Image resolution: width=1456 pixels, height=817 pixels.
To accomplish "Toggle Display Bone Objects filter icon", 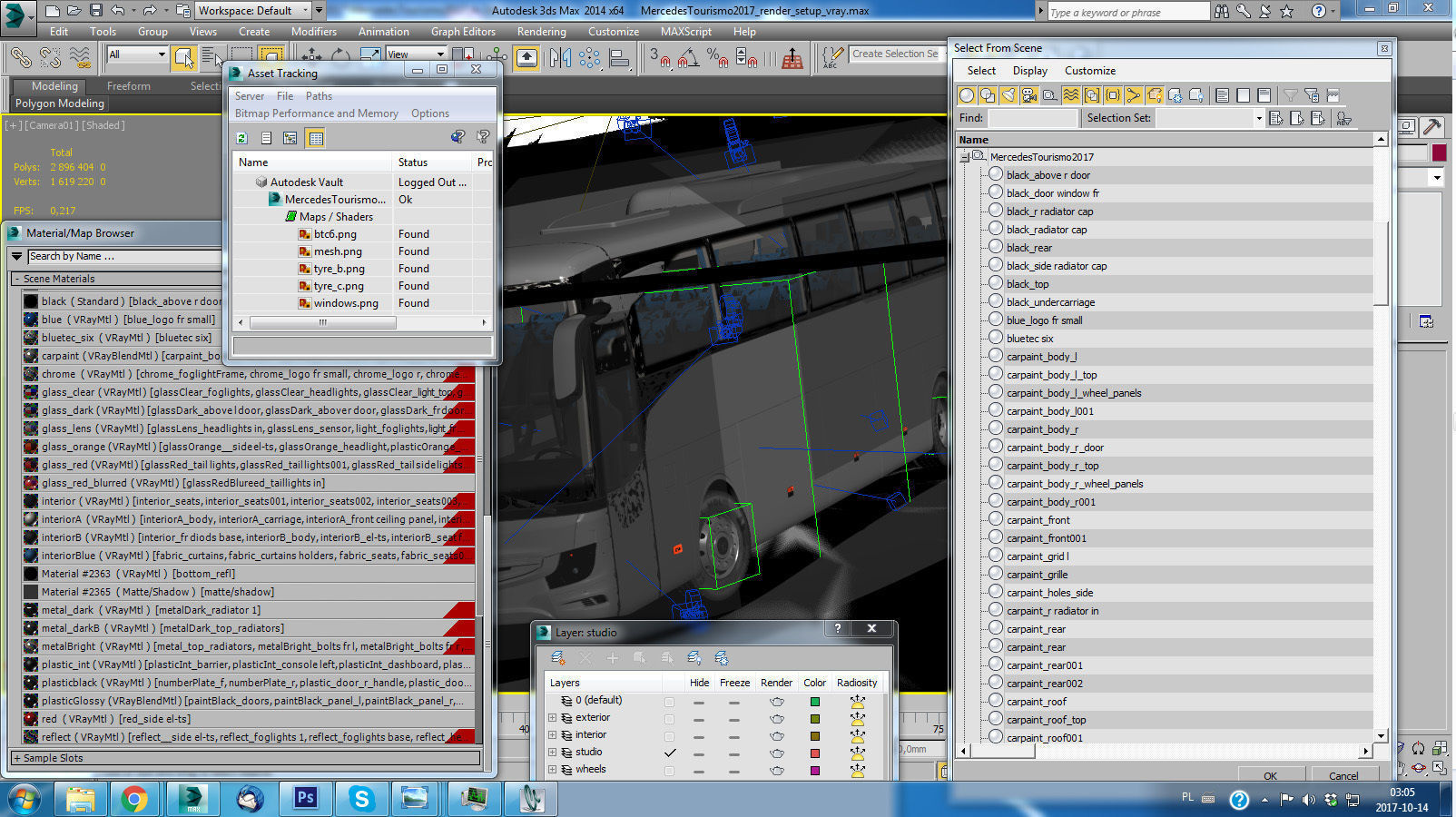I will point(1134,95).
